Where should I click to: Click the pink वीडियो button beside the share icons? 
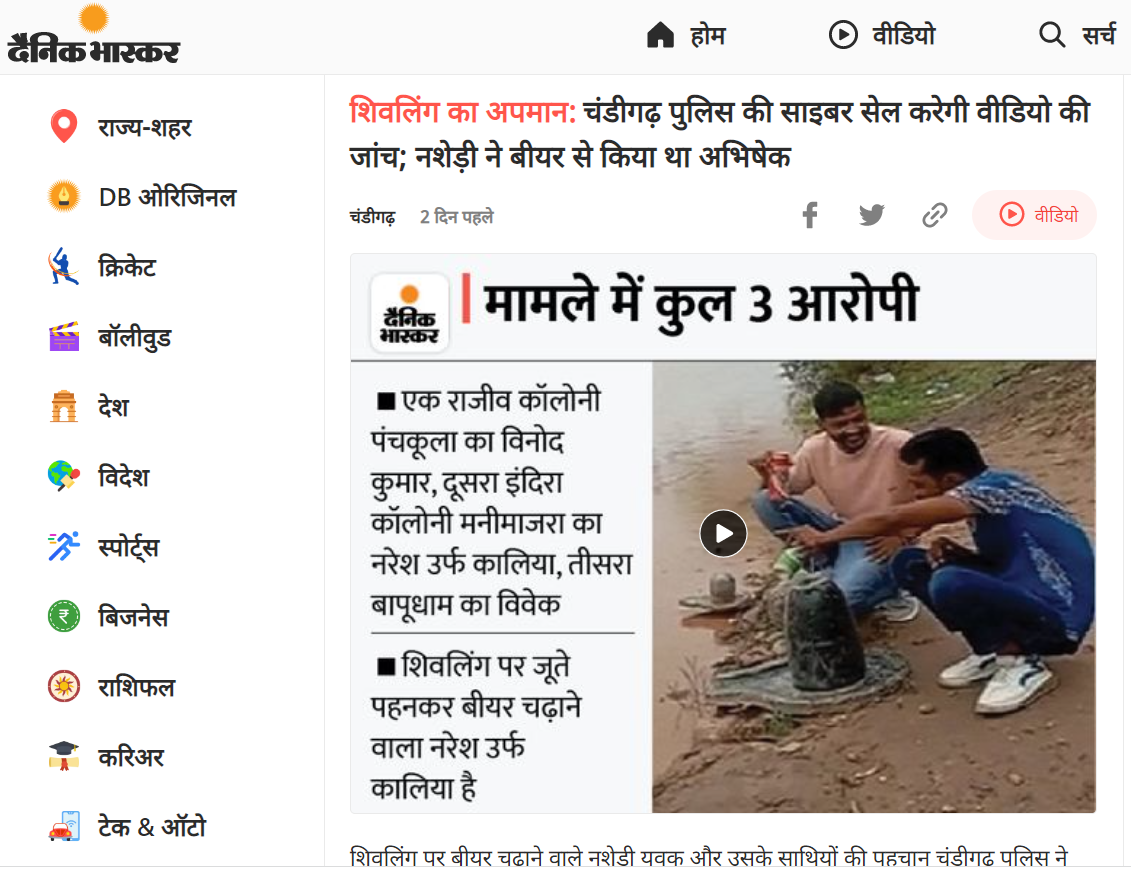(x=1034, y=215)
